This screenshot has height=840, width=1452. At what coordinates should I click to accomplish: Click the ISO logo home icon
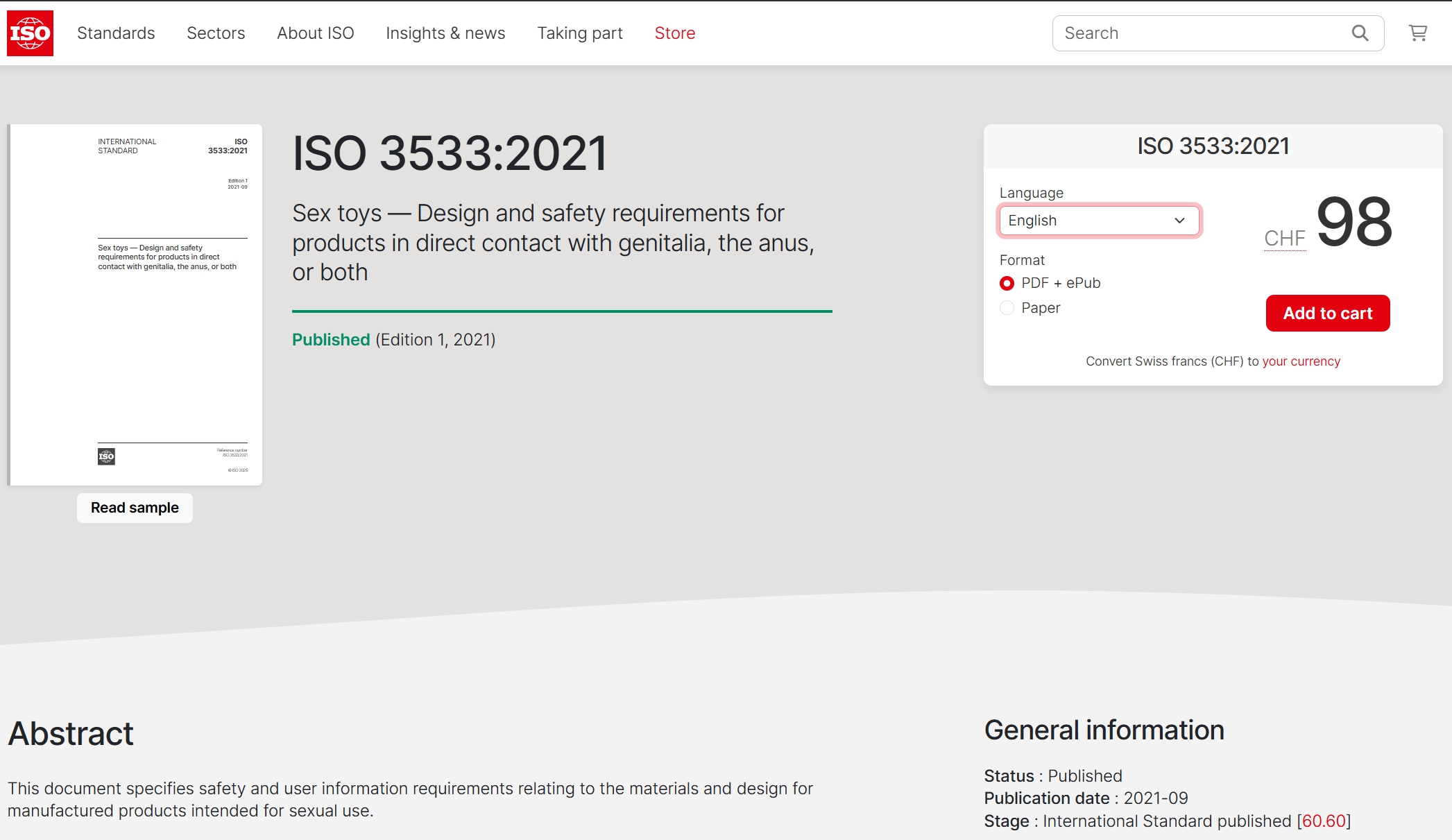tap(30, 33)
